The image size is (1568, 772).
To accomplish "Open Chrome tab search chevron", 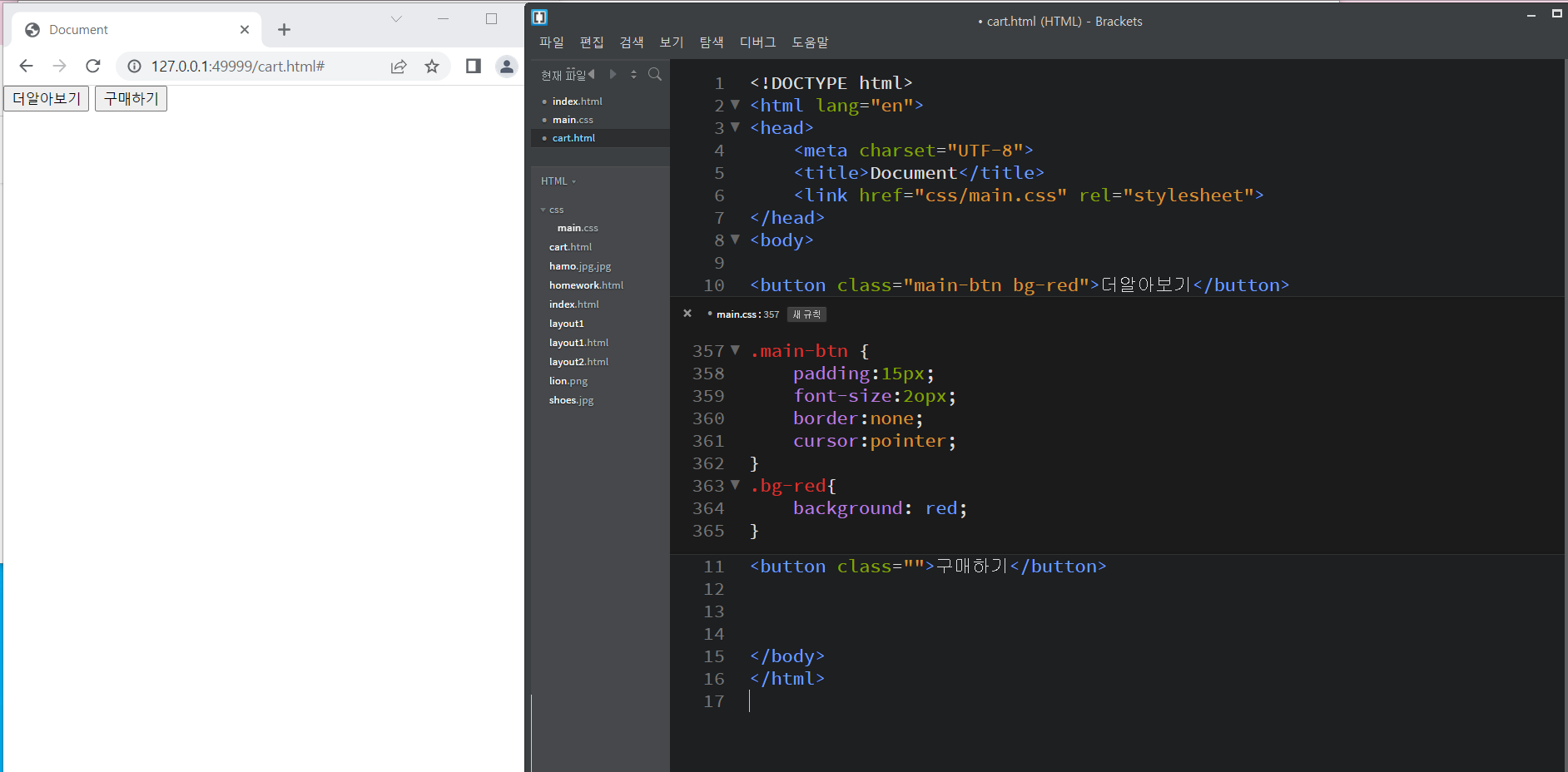I will point(396,19).
